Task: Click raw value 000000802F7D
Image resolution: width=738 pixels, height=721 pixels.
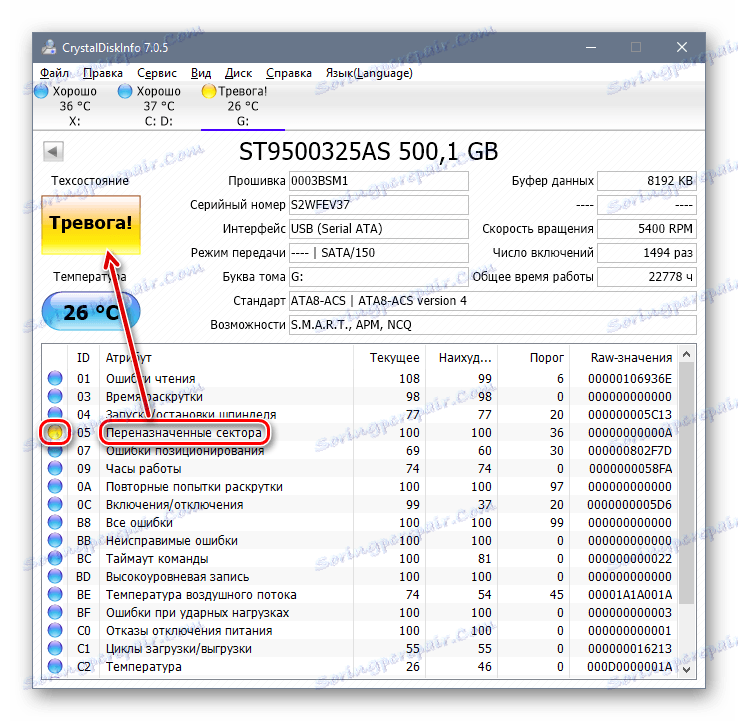Action: [630, 451]
